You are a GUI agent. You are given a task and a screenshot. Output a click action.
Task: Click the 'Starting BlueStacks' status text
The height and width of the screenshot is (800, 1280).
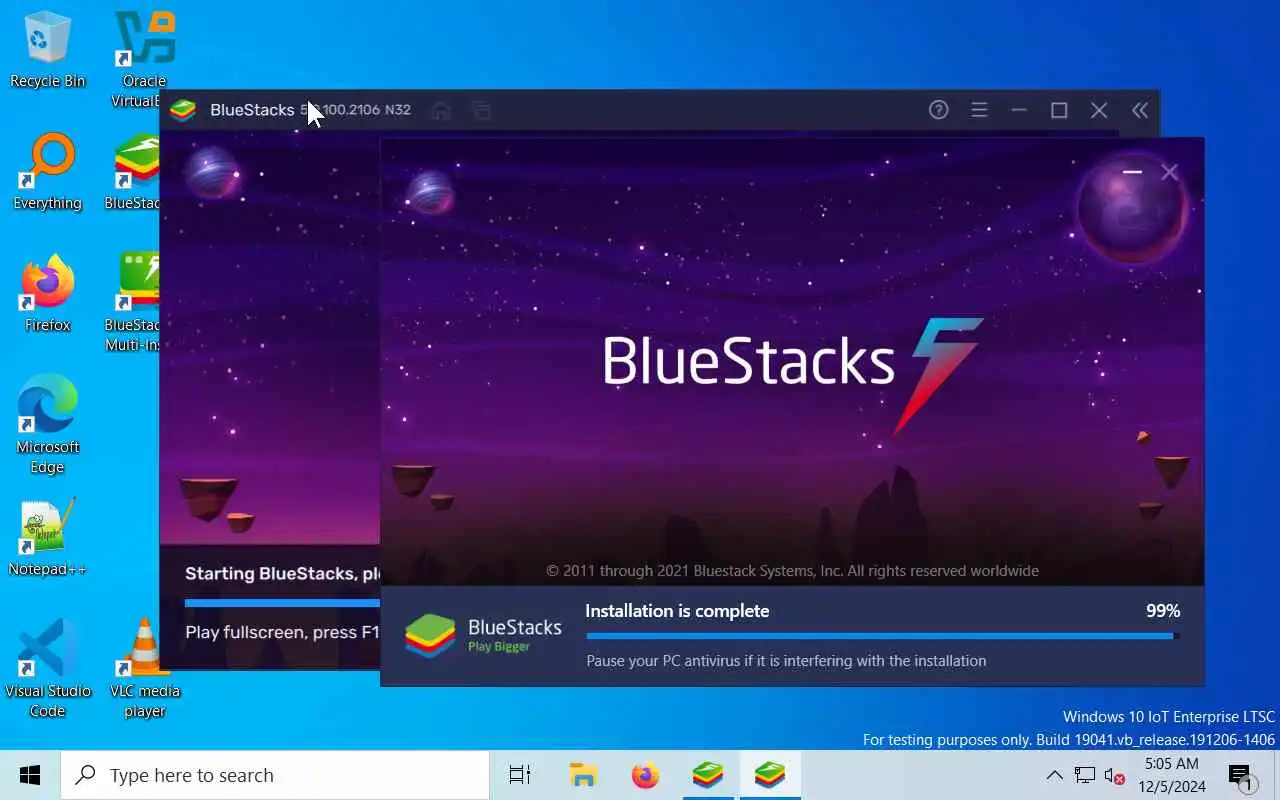tap(282, 574)
